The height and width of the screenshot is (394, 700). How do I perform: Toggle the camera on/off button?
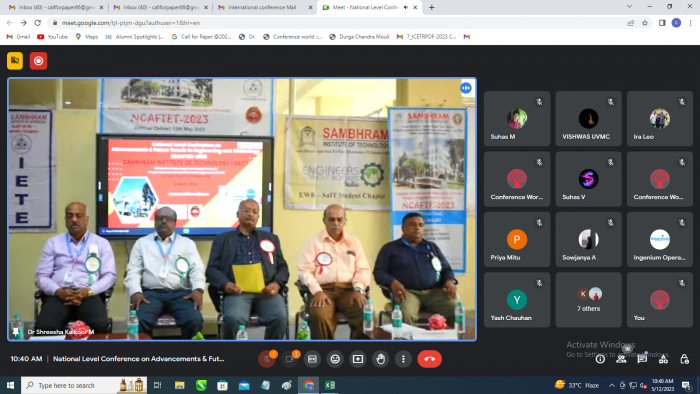point(289,359)
